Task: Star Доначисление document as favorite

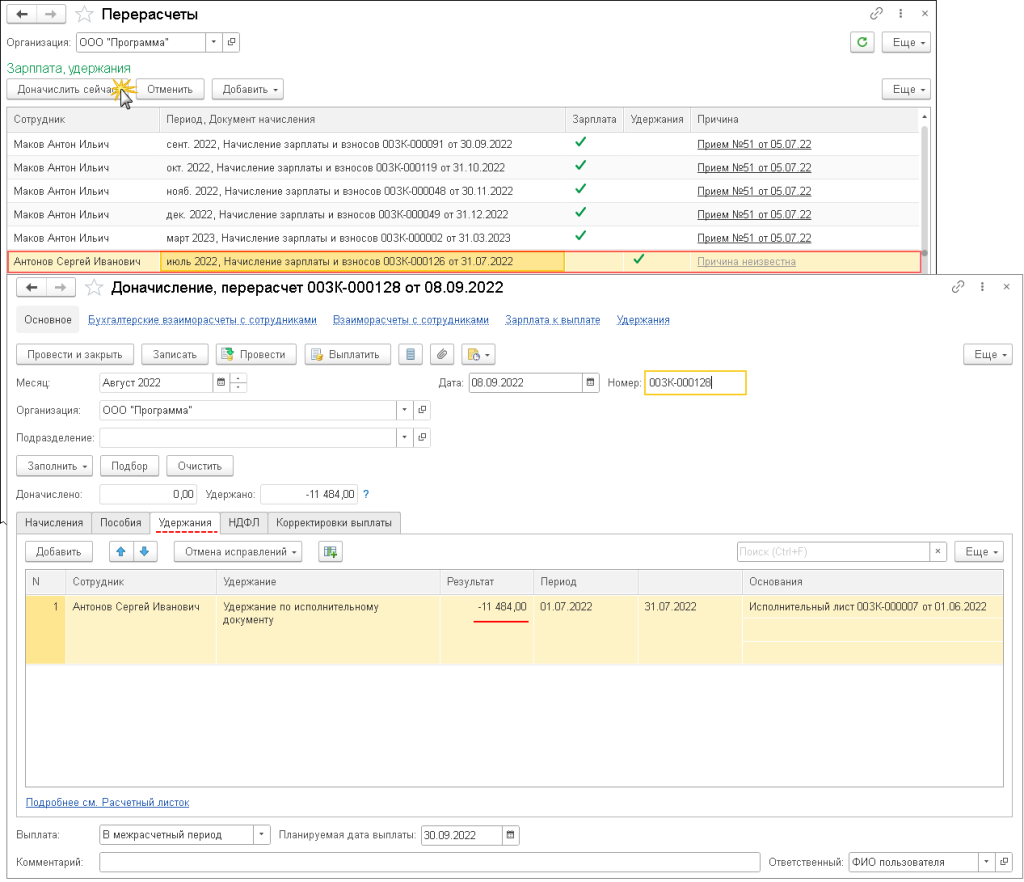Action: (x=95, y=287)
